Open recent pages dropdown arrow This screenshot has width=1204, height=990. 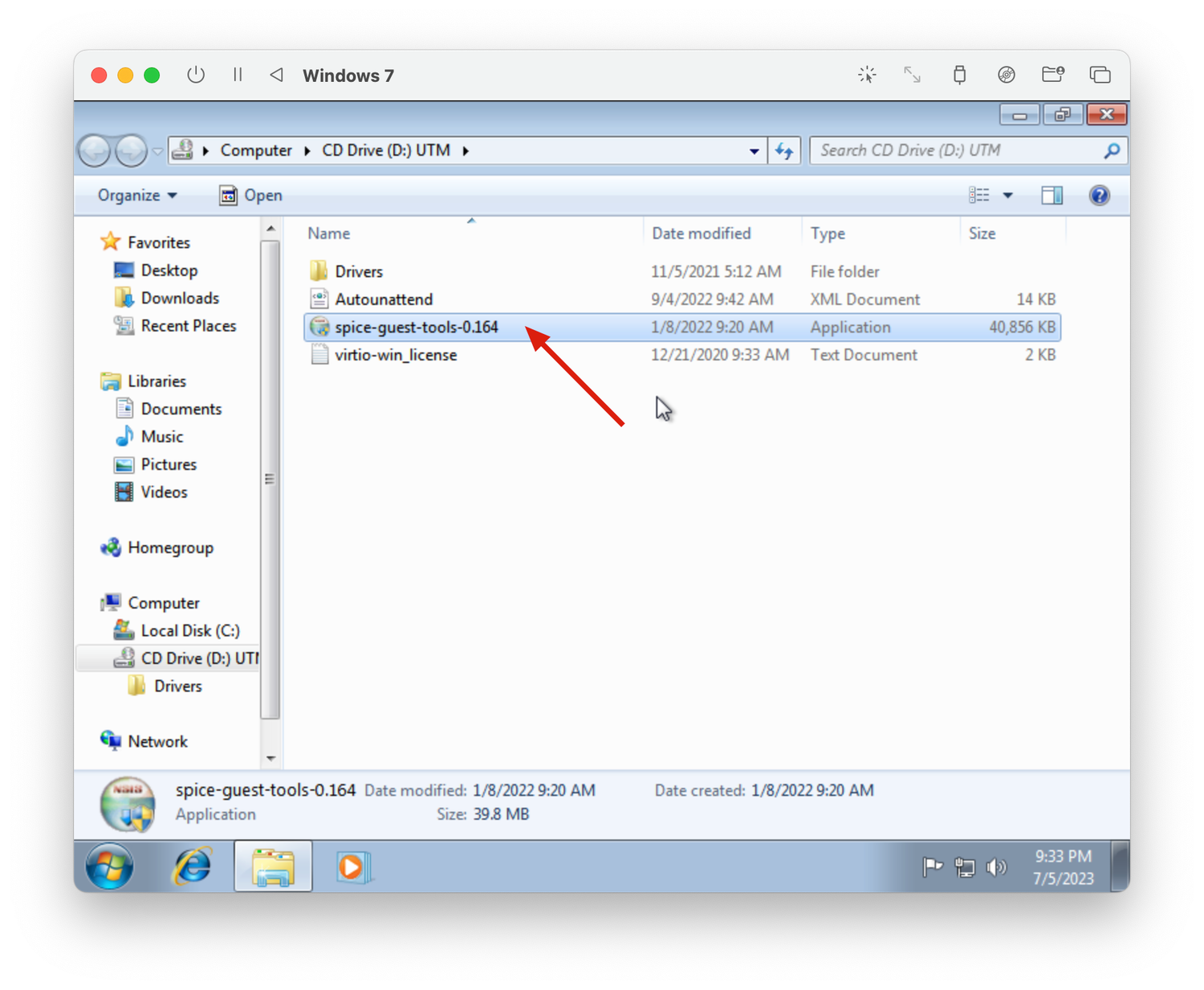point(158,151)
